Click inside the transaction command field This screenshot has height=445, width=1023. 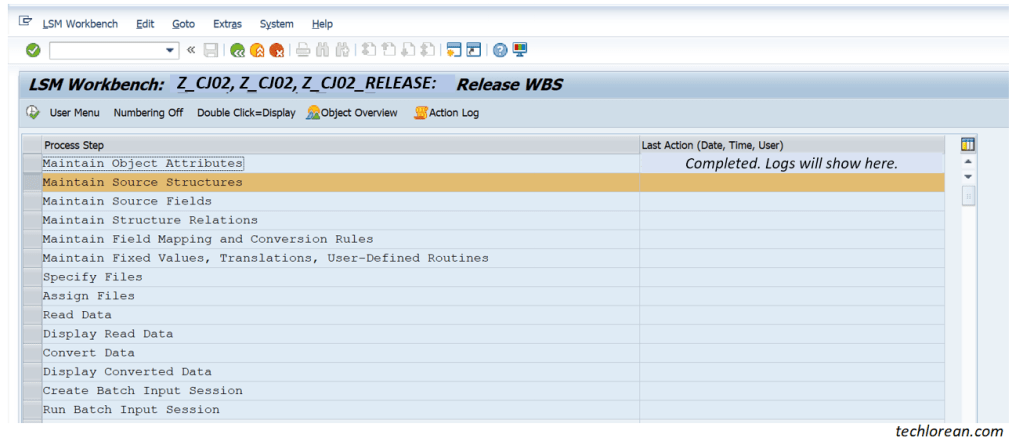[106, 50]
